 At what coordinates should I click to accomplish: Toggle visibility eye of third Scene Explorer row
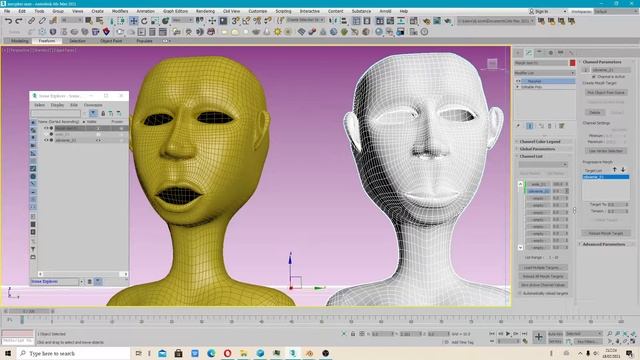click(x=46, y=140)
